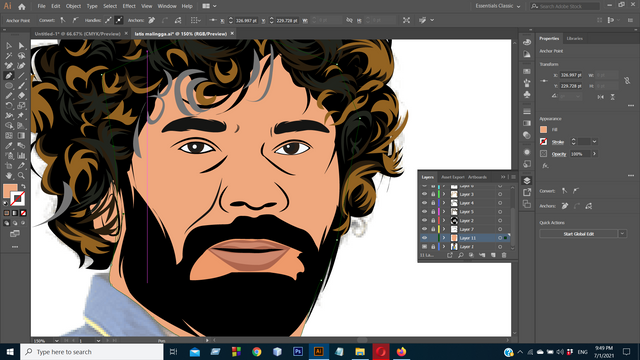Toggle constrain width and height proportions link

click(627, 80)
